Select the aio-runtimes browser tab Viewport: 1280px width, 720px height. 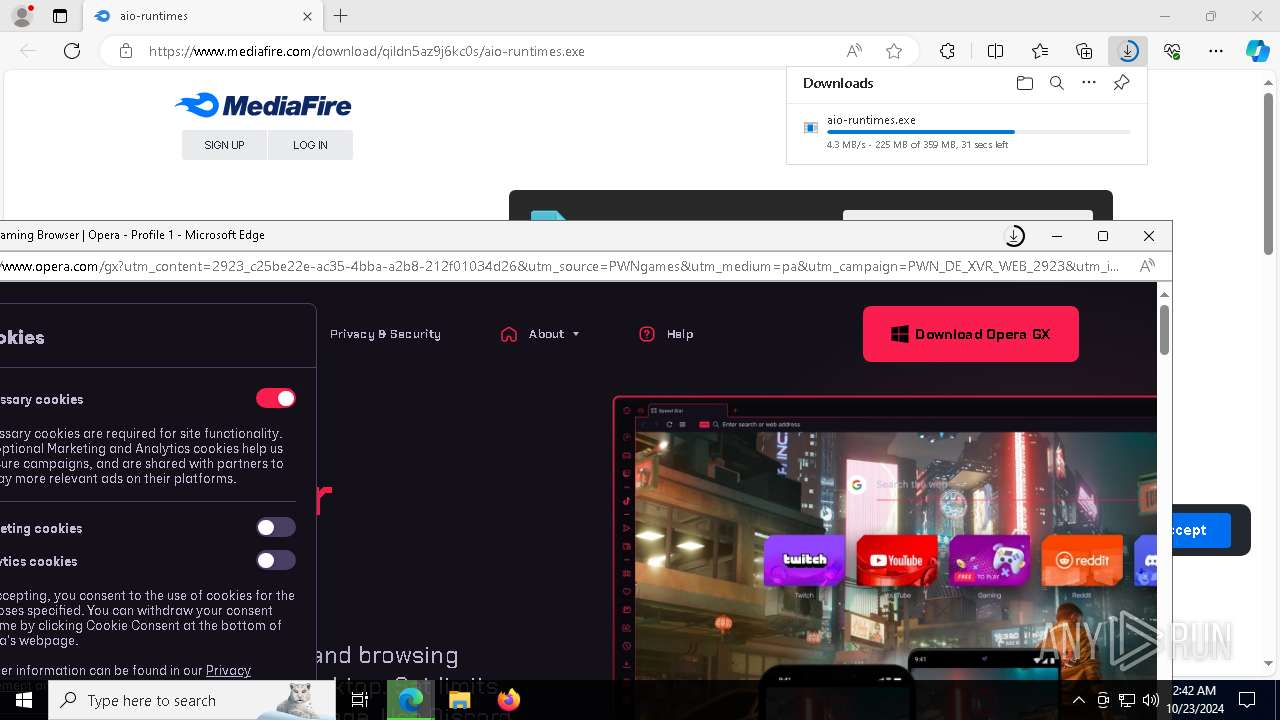click(x=201, y=16)
